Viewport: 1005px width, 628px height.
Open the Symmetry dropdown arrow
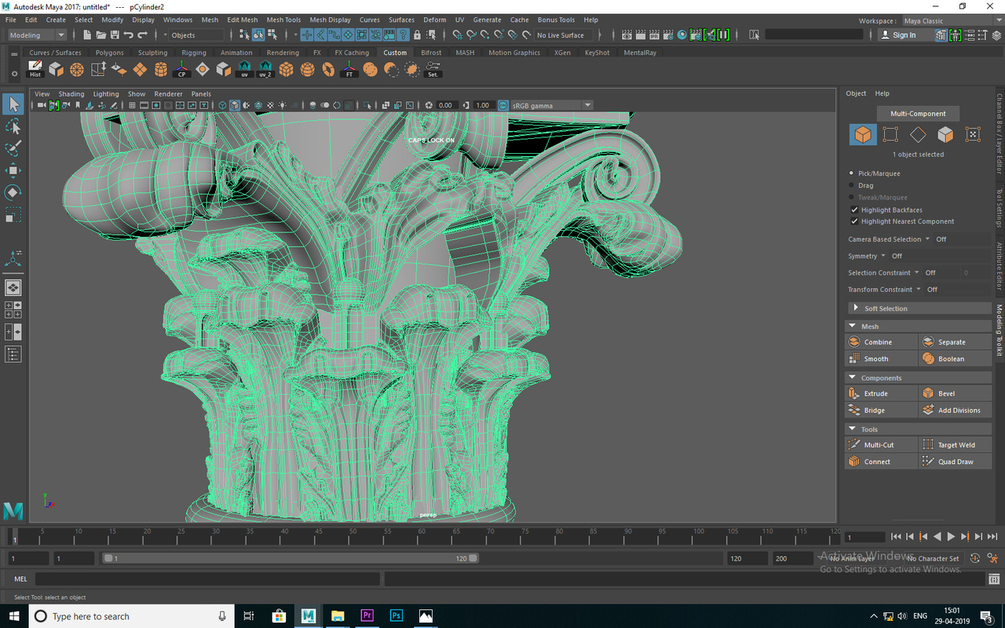click(884, 256)
